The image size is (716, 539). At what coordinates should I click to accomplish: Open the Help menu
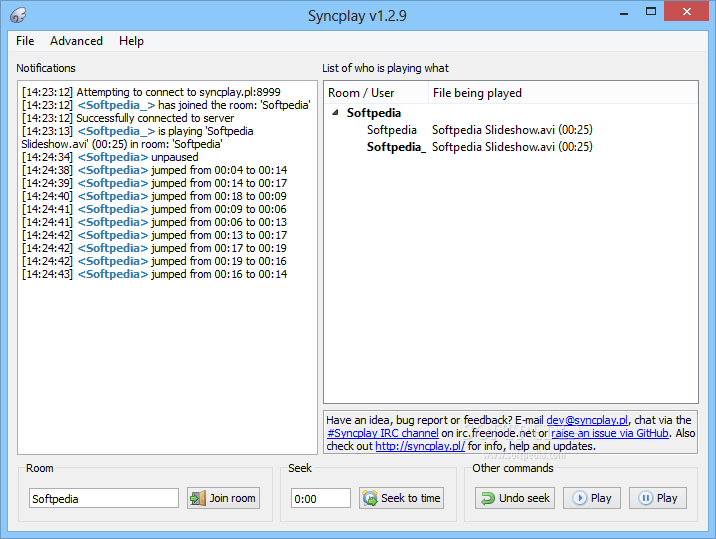132,41
